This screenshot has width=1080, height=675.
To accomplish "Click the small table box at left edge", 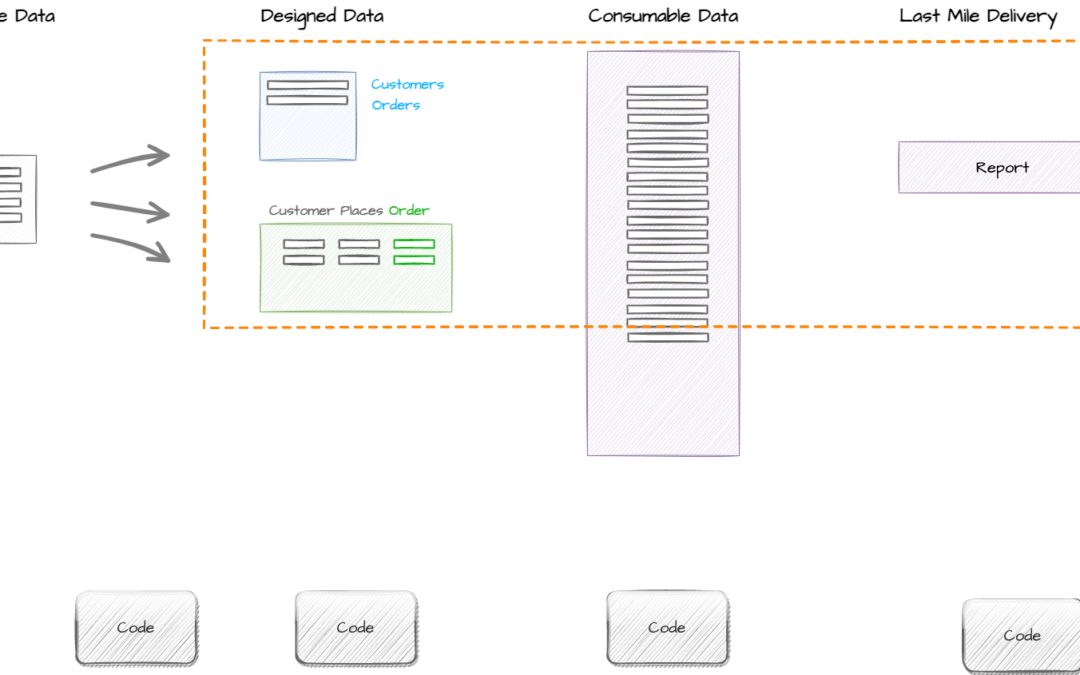I will point(17,199).
